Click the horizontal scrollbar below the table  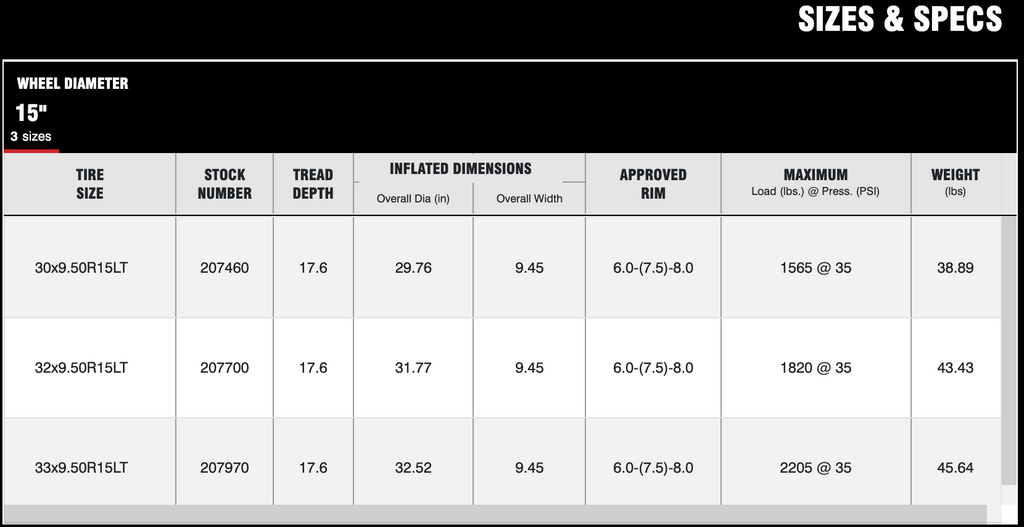495,514
